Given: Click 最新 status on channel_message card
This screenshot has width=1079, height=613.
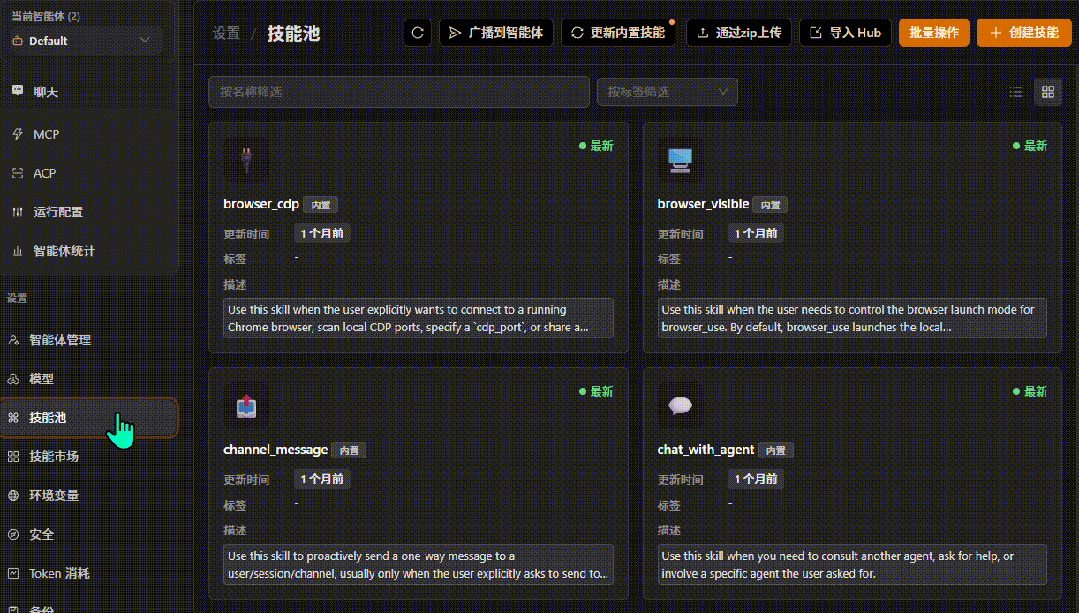Looking at the screenshot, I should (596, 391).
